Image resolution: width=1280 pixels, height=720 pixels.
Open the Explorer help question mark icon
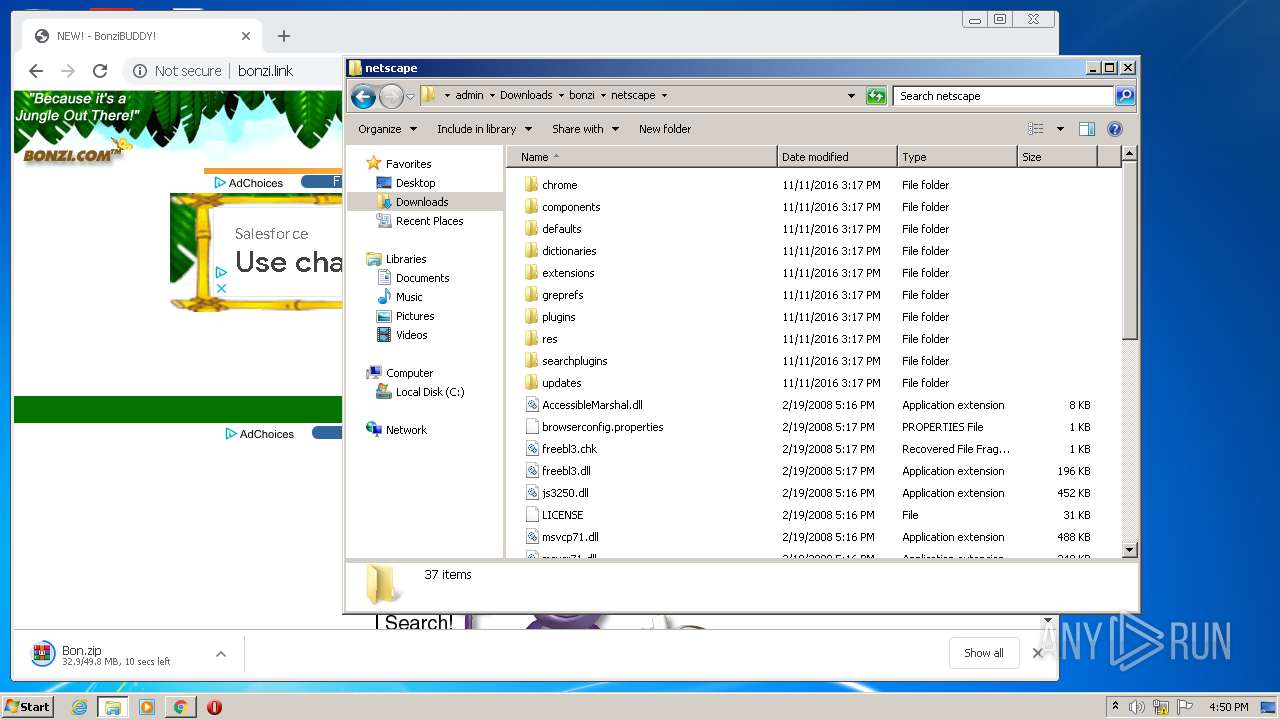pyautogui.click(x=1115, y=129)
